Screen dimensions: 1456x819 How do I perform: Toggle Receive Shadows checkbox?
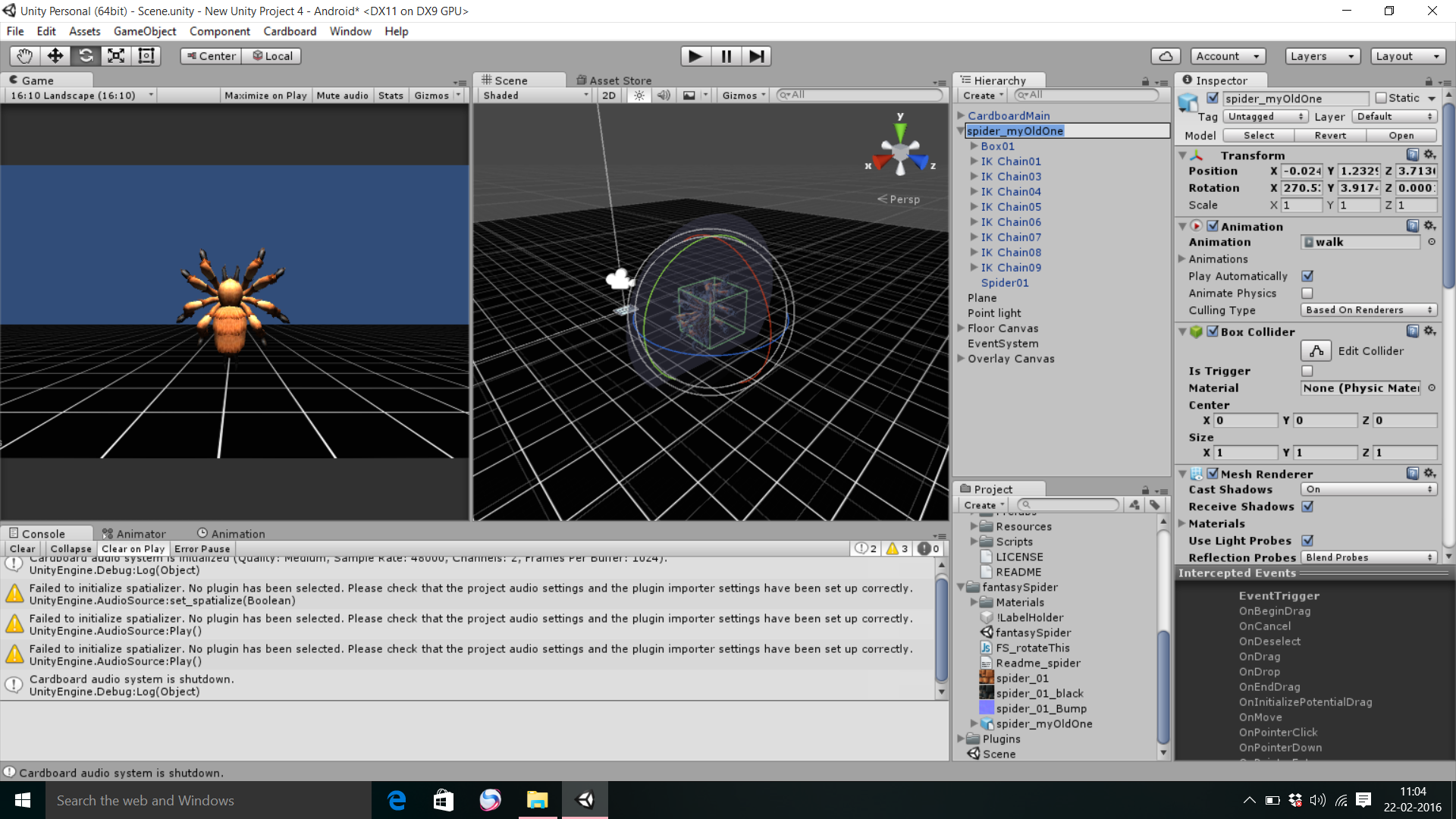coord(1307,507)
